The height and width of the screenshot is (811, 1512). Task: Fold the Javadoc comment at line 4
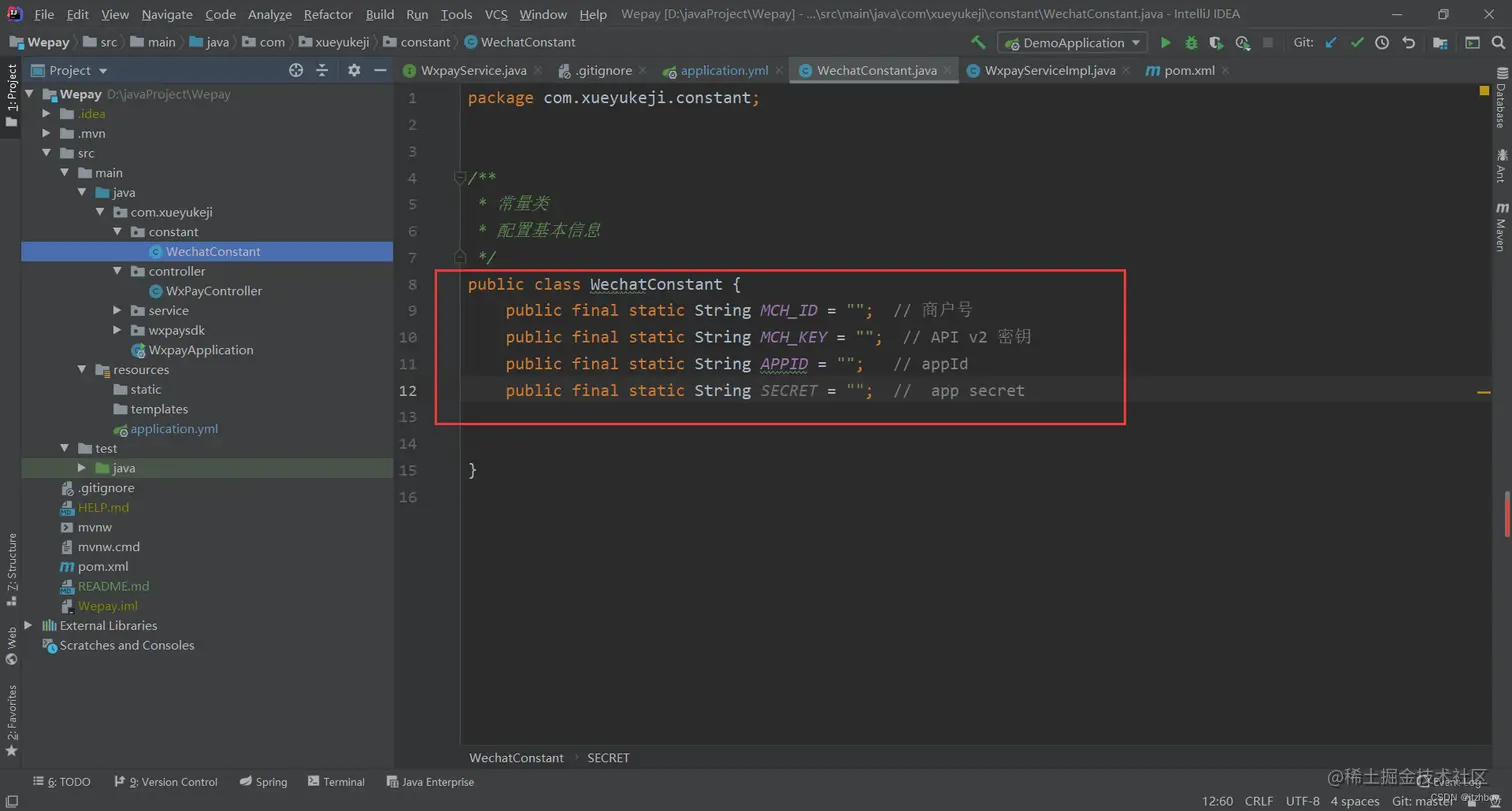tap(459, 178)
